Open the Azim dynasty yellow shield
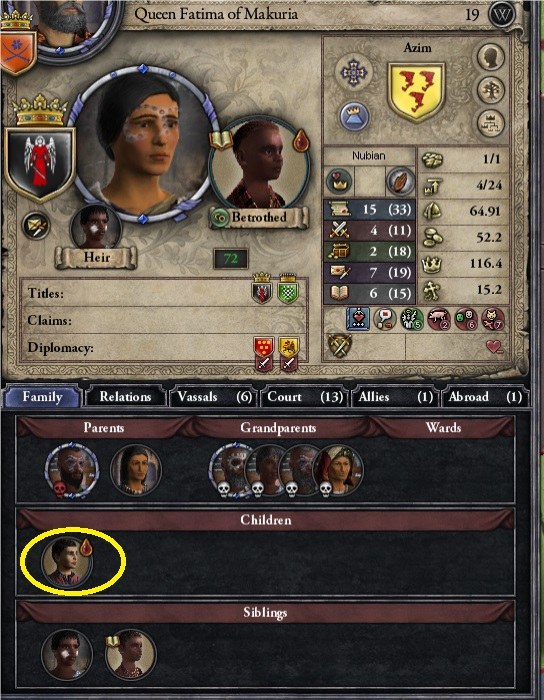 click(416, 92)
